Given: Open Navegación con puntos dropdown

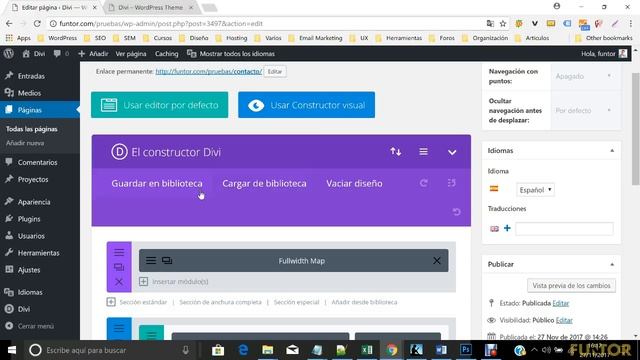Looking at the screenshot, I should [x=583, y=76].
